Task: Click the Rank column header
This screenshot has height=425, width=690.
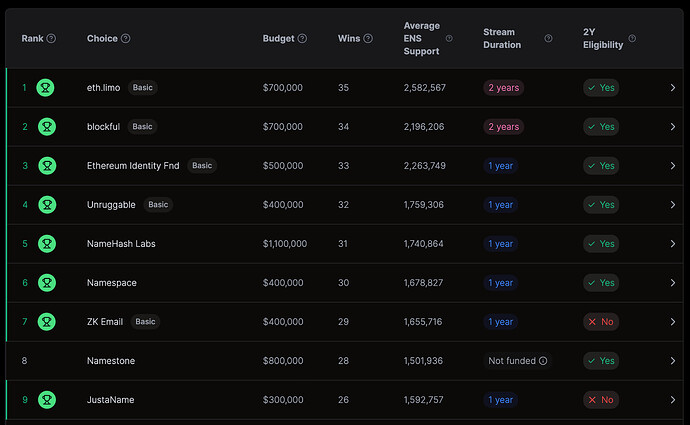Action: point(33,38)
